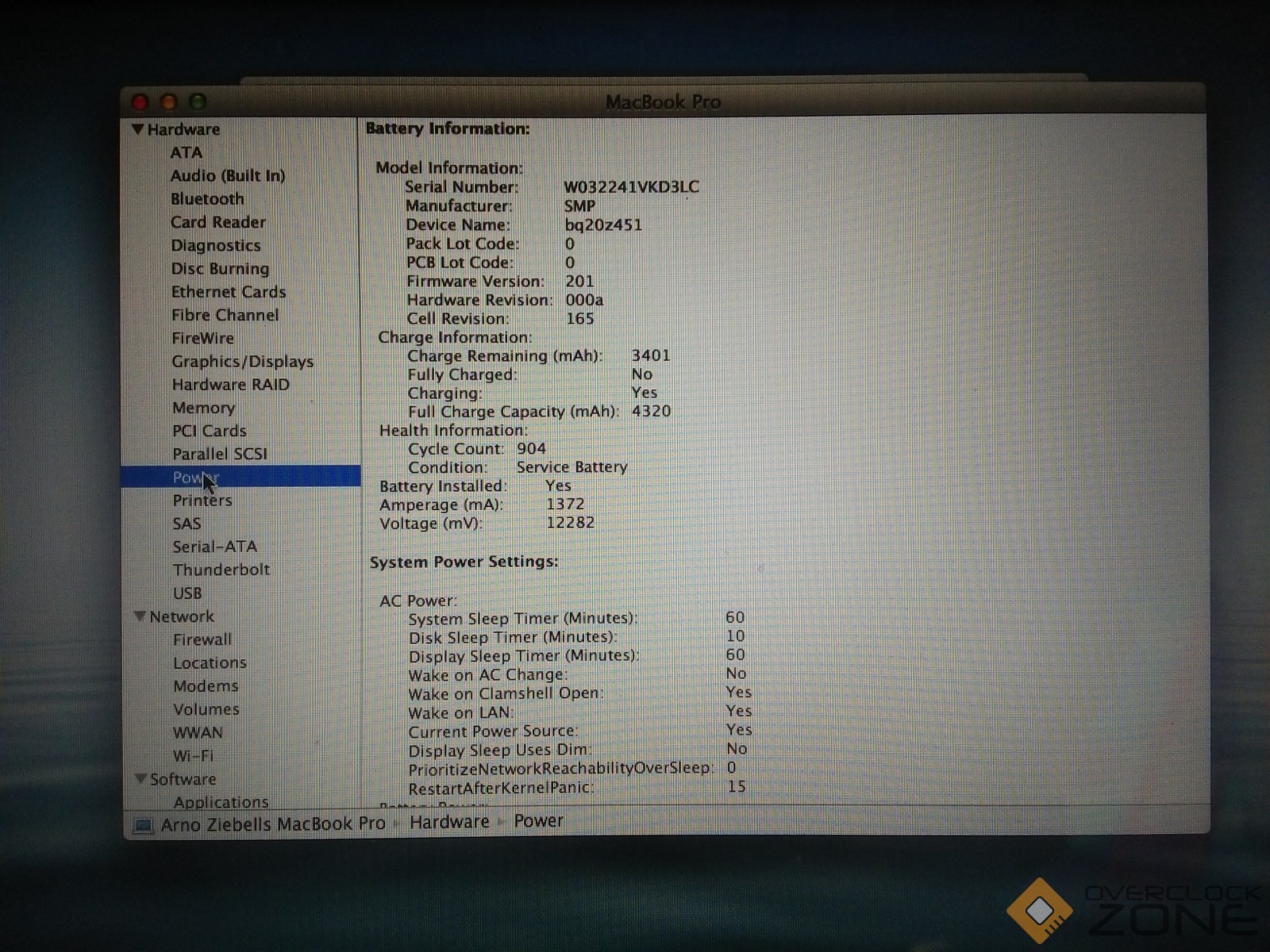
Task: Select Serial-ATA entry
Action: coord(215,547)
